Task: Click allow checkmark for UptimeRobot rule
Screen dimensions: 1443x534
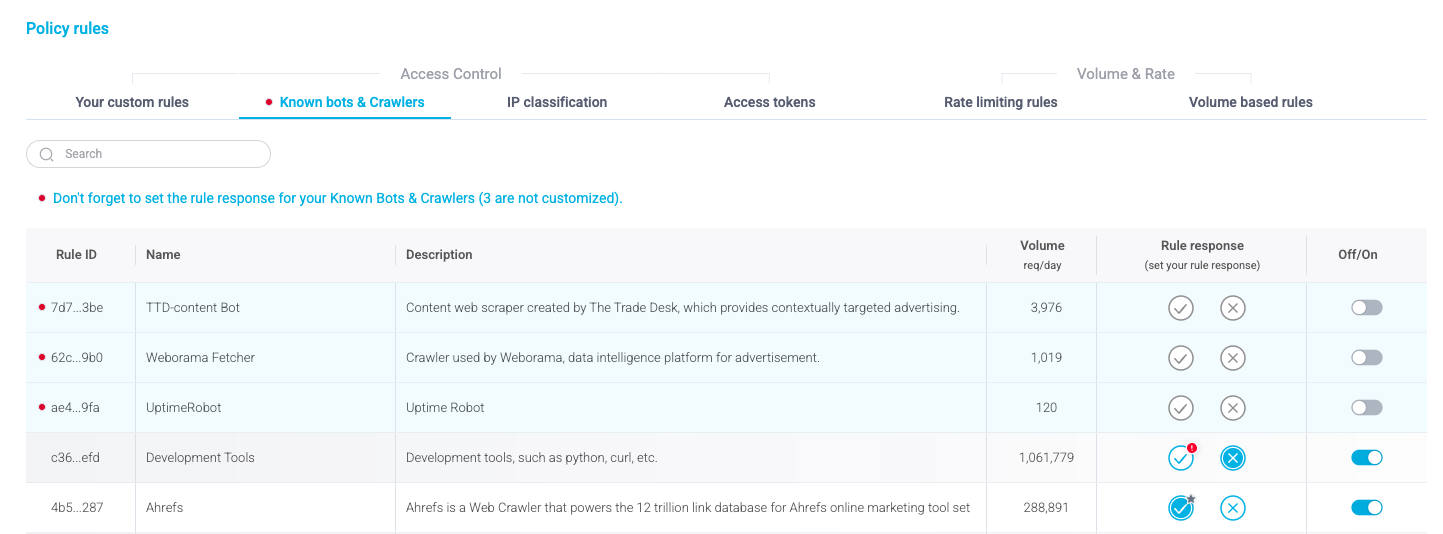Action: [x=1181, y=408]
